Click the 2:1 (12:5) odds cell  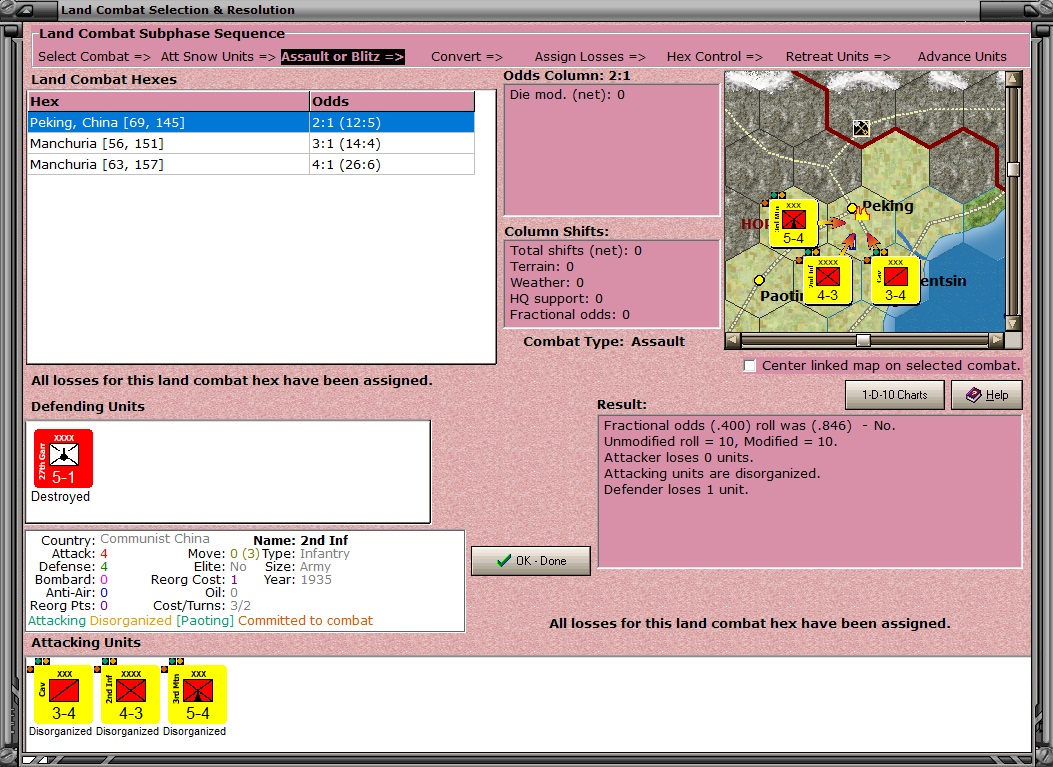pyautogui.click(x=392, y=122)
